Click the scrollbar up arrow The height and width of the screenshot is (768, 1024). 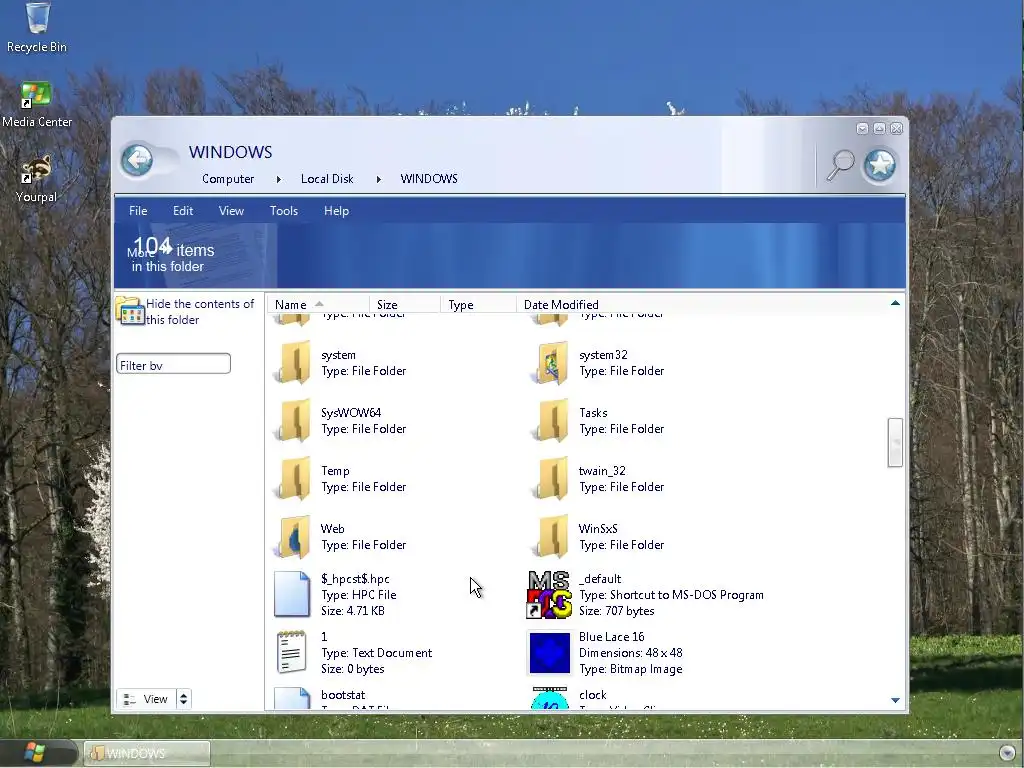pos(895,303)
